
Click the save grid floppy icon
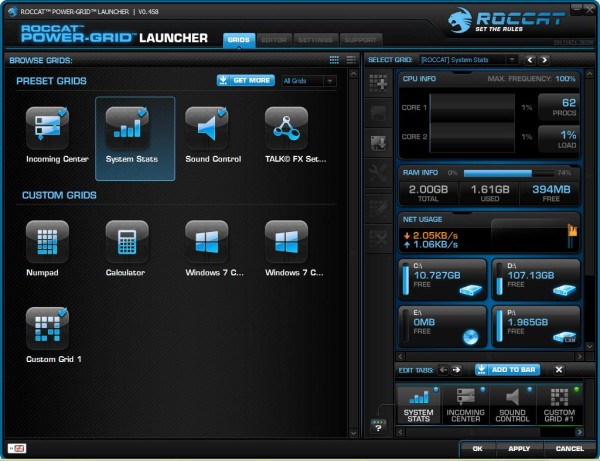click(x=378, y=113)
